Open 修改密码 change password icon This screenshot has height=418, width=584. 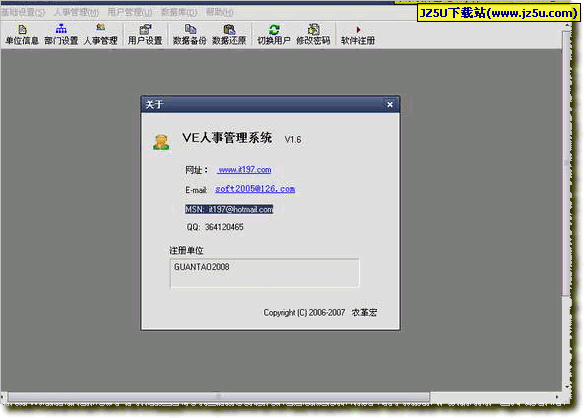[x=313, y=35]
